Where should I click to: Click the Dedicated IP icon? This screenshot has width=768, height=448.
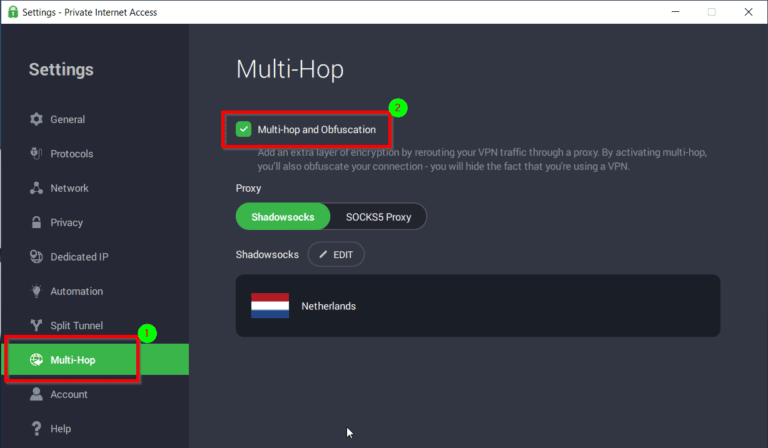pos(37,257)
